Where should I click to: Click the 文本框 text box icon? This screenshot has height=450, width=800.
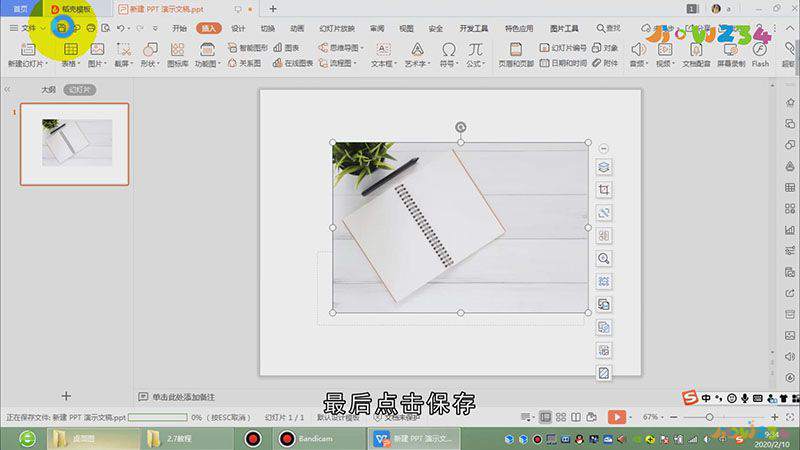pyautogui.click(x=383, y=49)
